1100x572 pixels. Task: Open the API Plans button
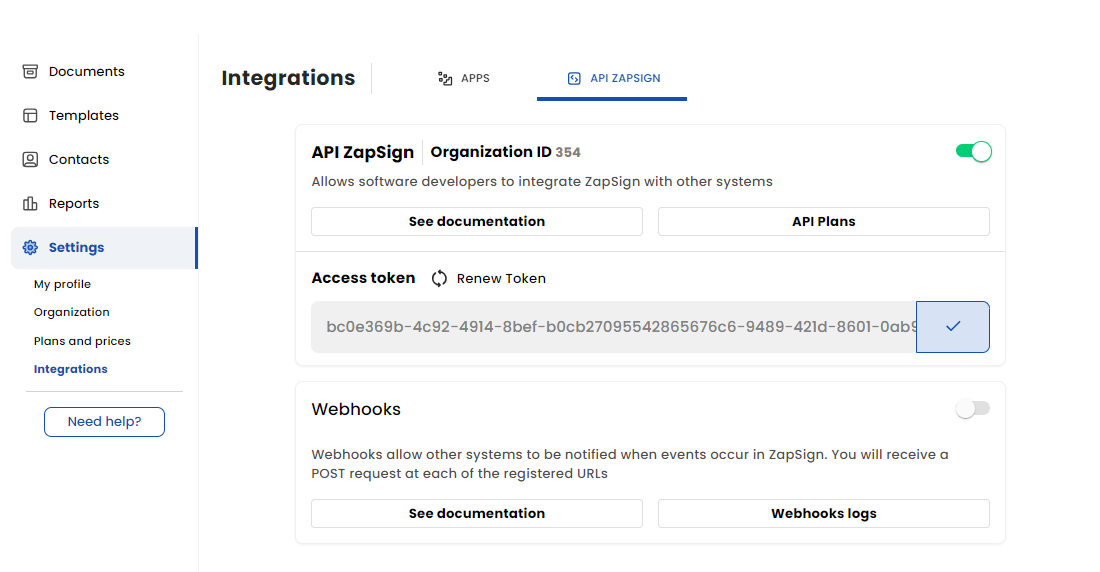click(823, 222)
